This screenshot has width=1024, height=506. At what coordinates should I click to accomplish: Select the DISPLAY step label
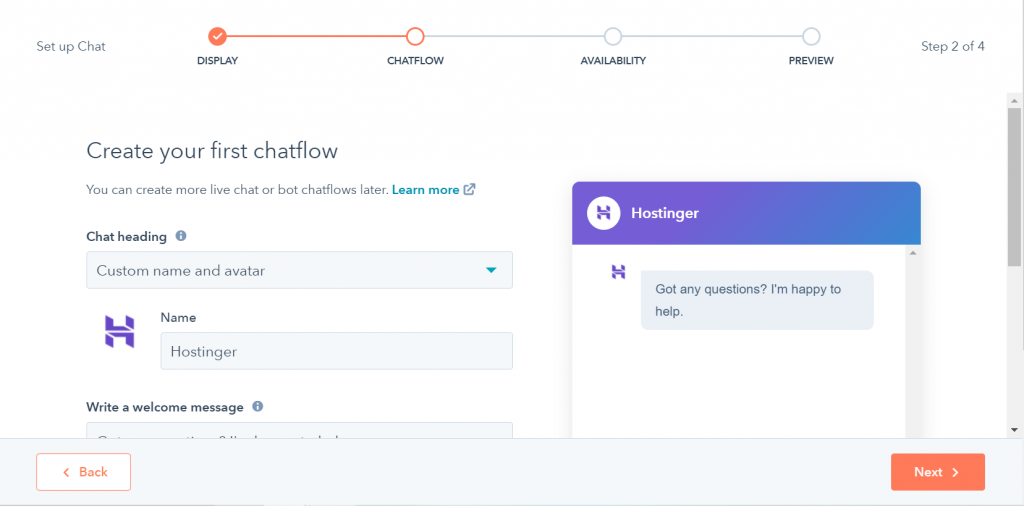coord(217,61)
